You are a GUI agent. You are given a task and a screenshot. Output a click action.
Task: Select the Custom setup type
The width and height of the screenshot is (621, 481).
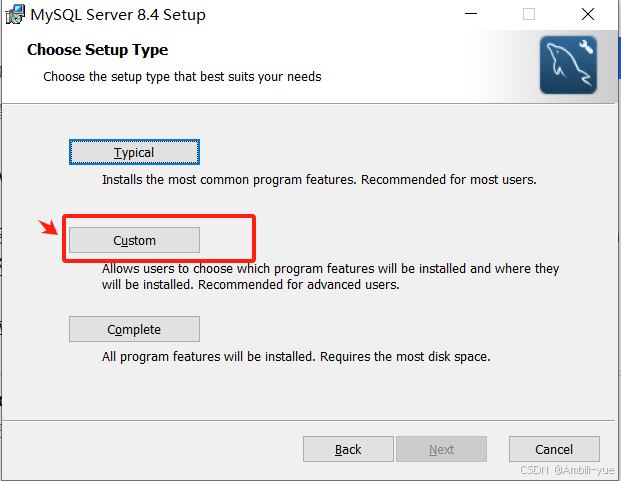coord(134,240)
